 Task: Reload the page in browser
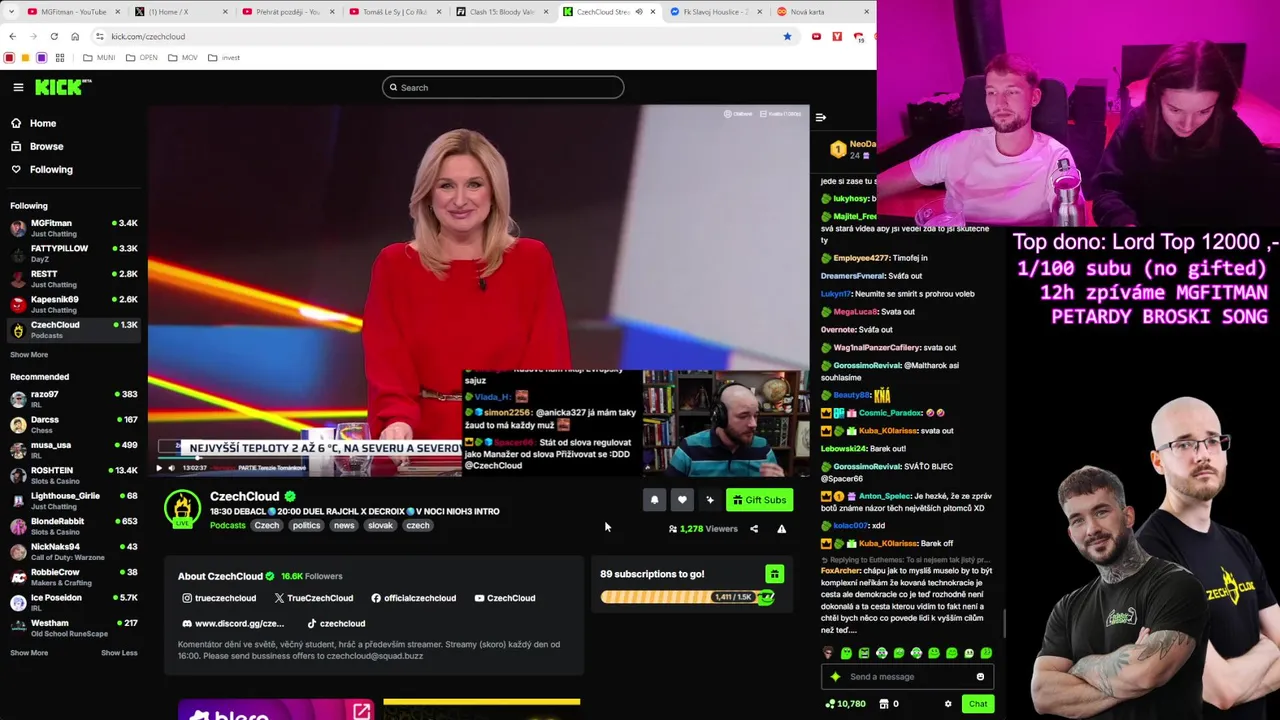(x=54, y=36)
